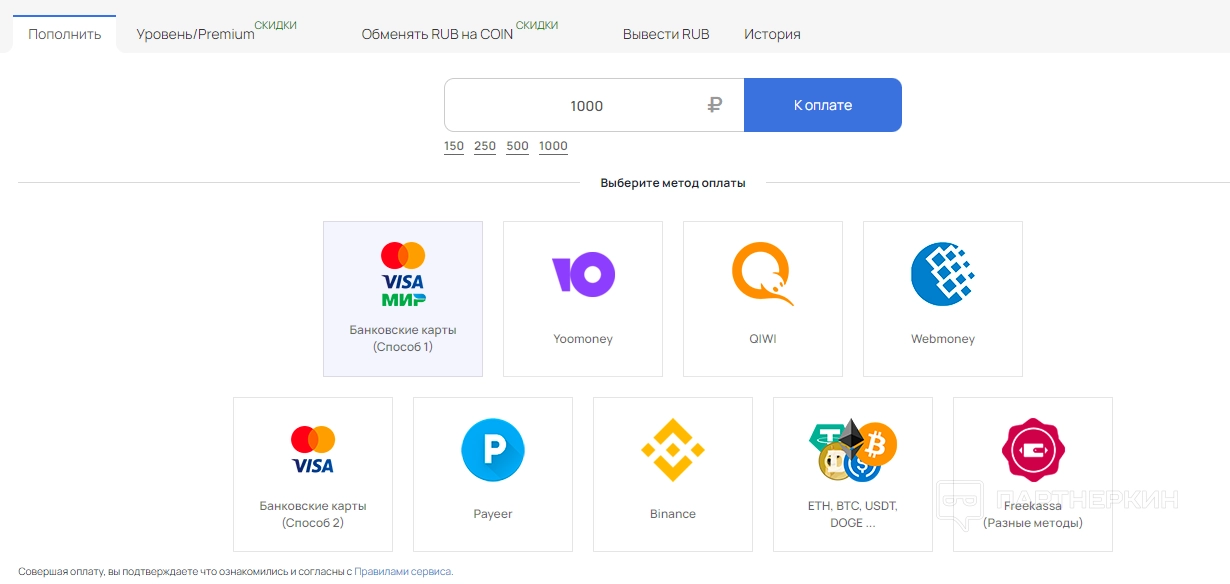Open Обменять RUB на COIN tab
1230x584 pixels.
(437, 34)
